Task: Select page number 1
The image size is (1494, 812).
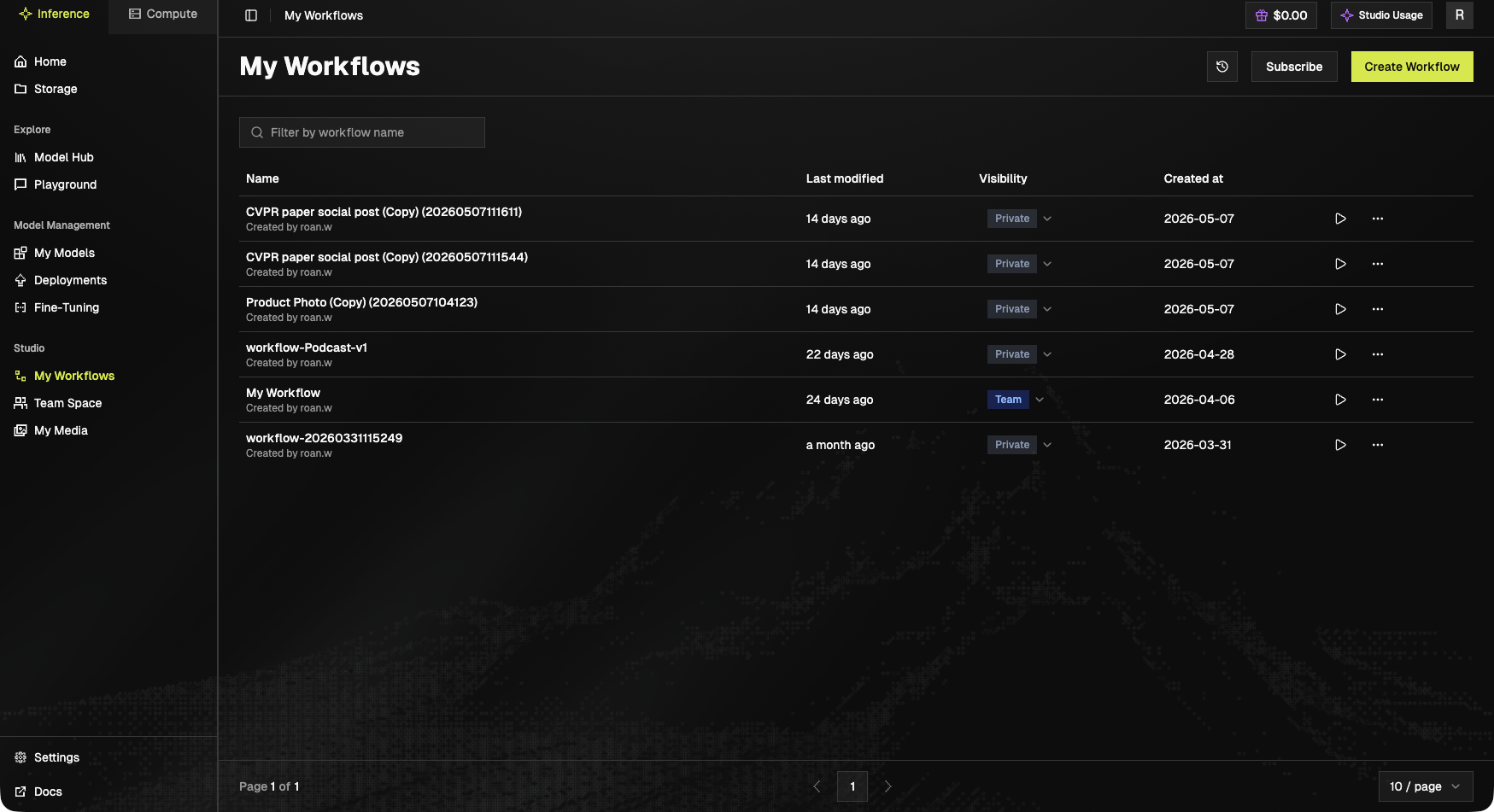Action: coord(852,786)
